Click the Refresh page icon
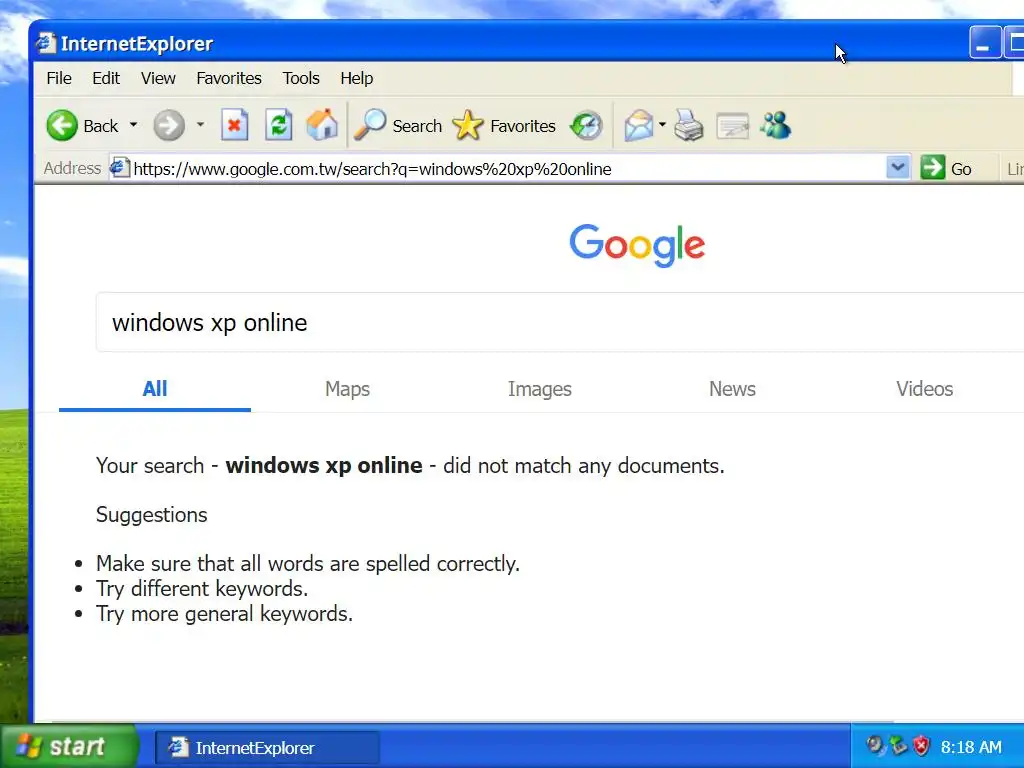1024x768 pixels. pos(279,125)
